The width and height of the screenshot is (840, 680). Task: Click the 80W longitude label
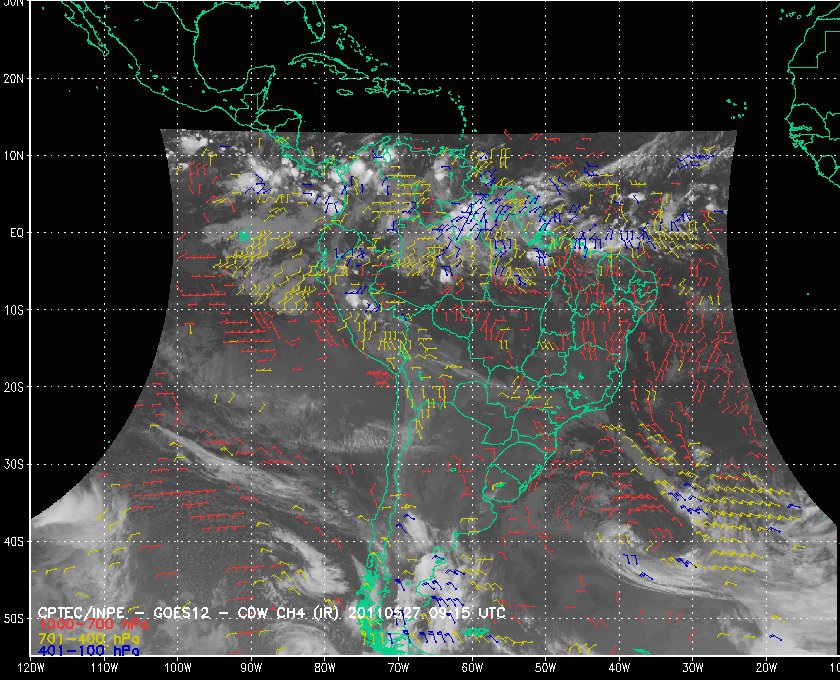point(325,668)
